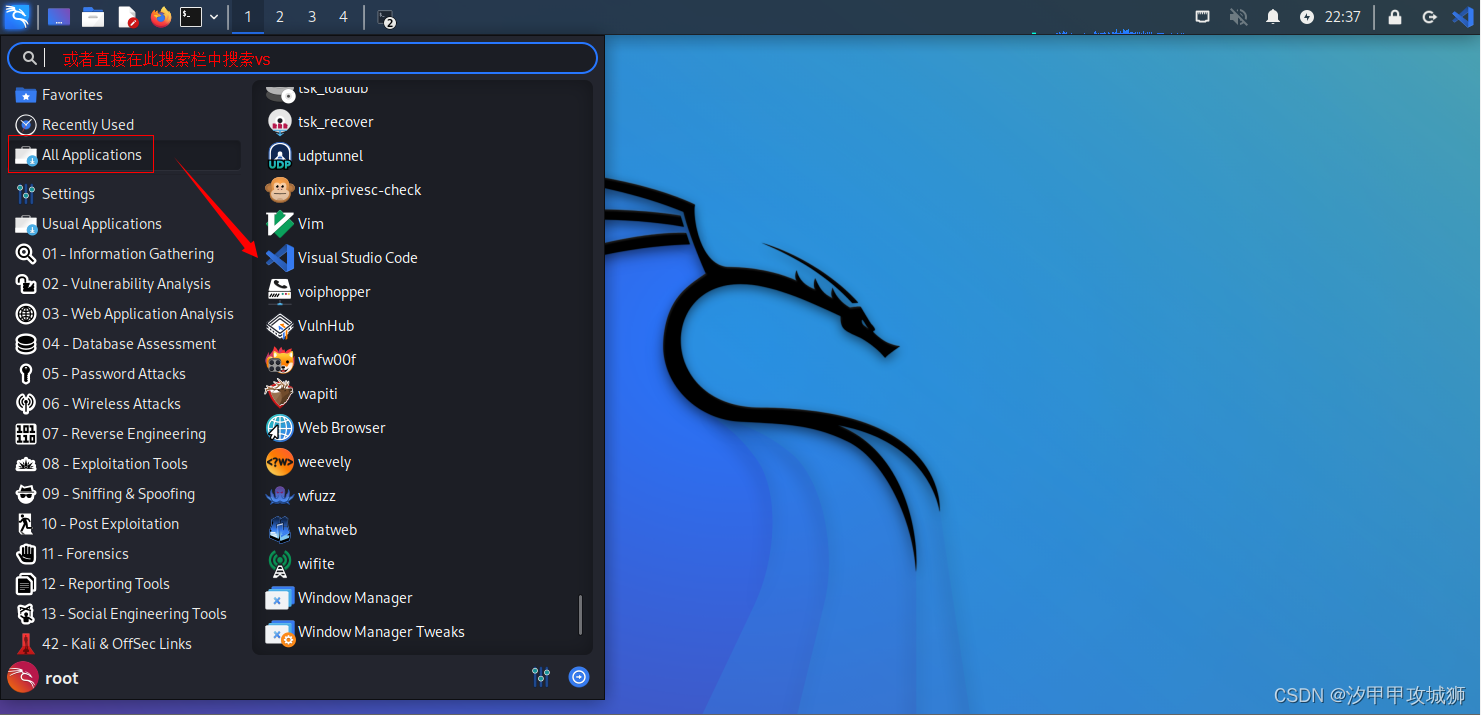Open 12 - Reporting Tools category
1481x715 pixels.
pyautogui.click(x=127, y=584)
